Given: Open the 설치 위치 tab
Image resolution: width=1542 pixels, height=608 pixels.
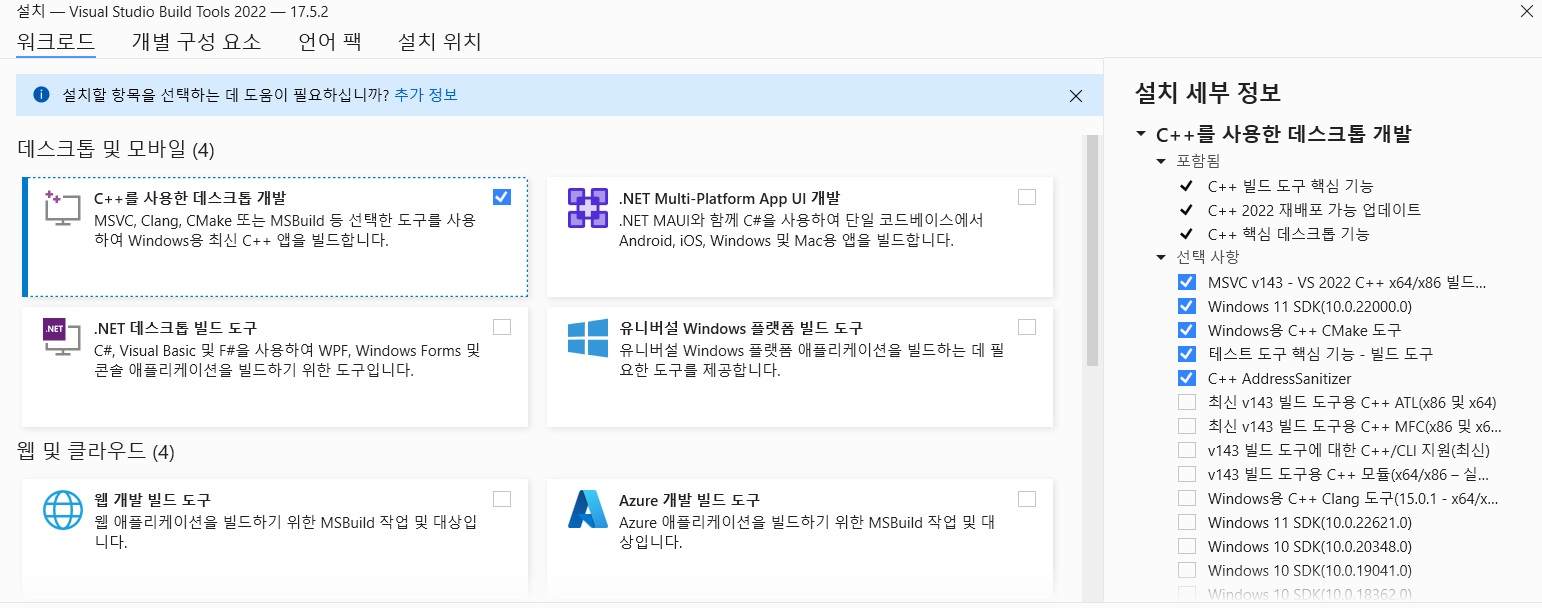Looking at the screenshot, I should coord(440,42).
